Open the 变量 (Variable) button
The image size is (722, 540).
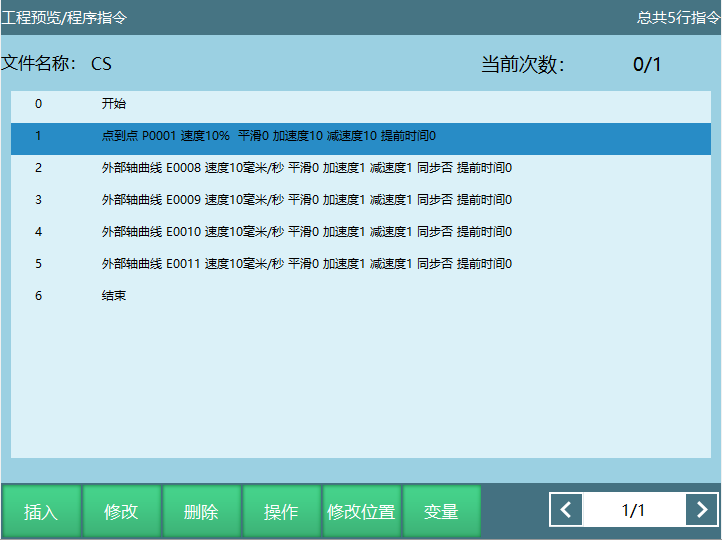441,512
